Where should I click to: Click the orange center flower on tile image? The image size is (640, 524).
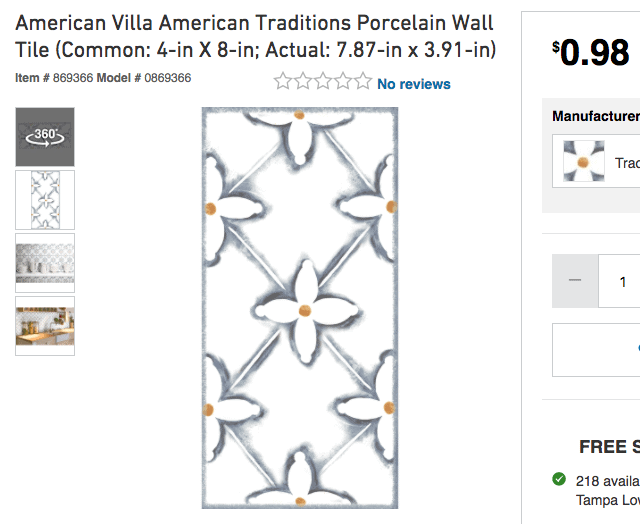pos(304,311)
